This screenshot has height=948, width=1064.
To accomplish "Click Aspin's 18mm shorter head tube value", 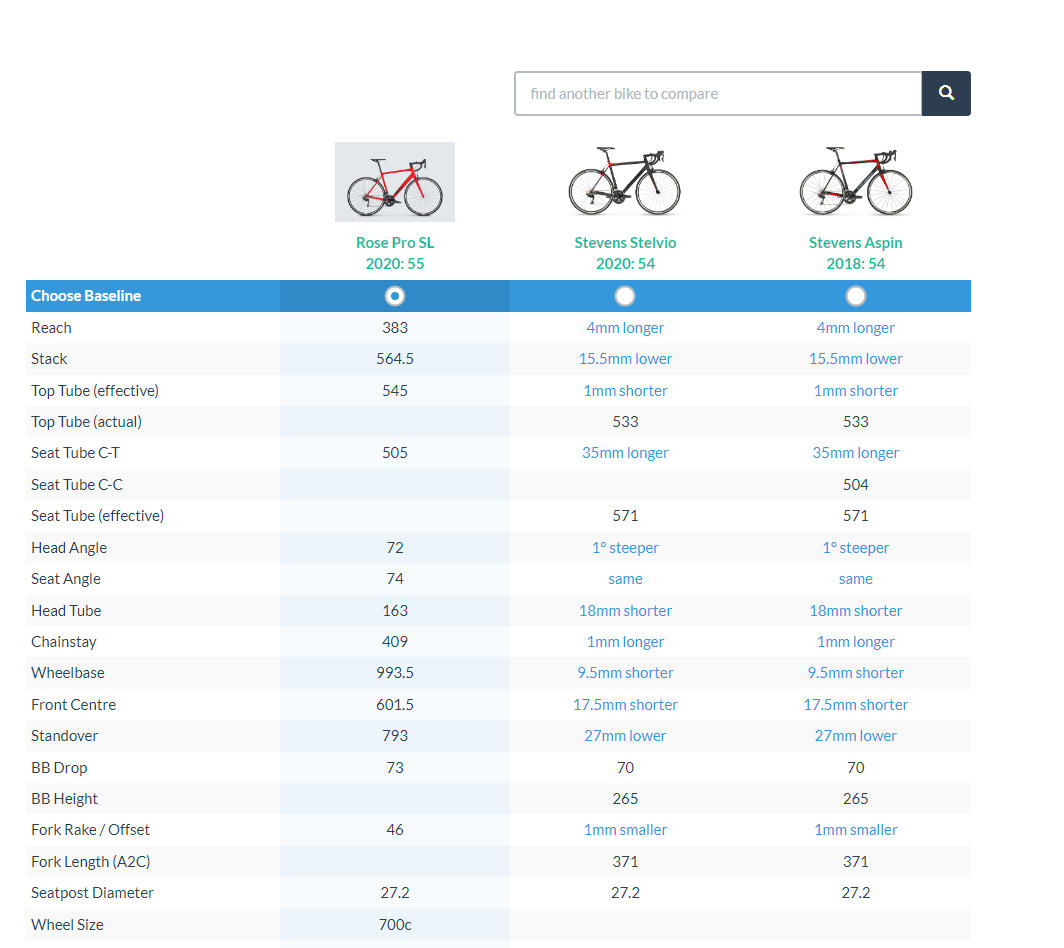I will [x=856, y=611].
